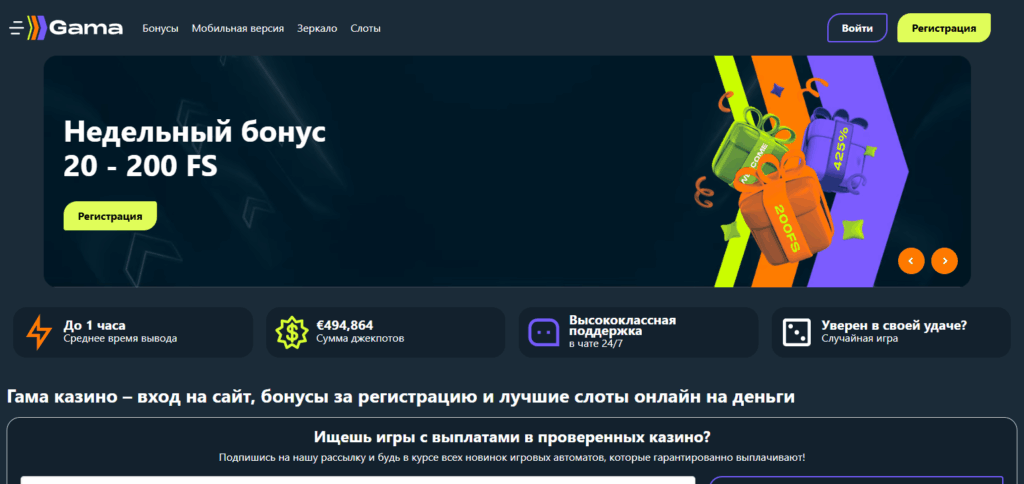Click the lightning bolt withdrawal-time icon

[39, 332]
